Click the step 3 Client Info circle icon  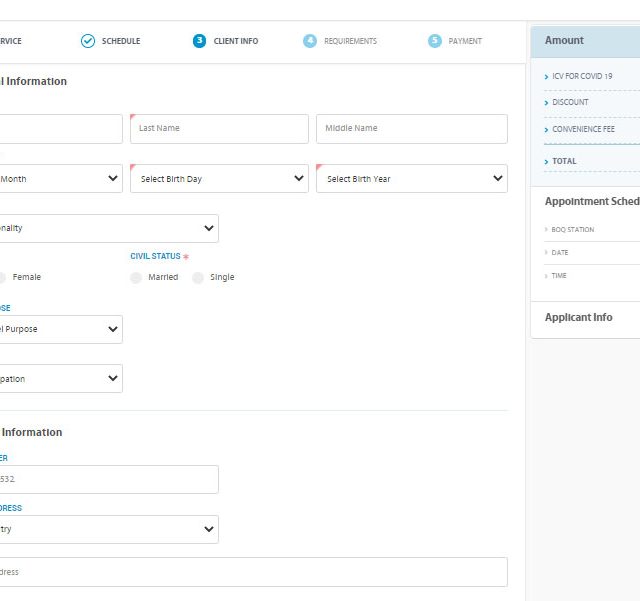pyautogui.click(x=200, y=41)
